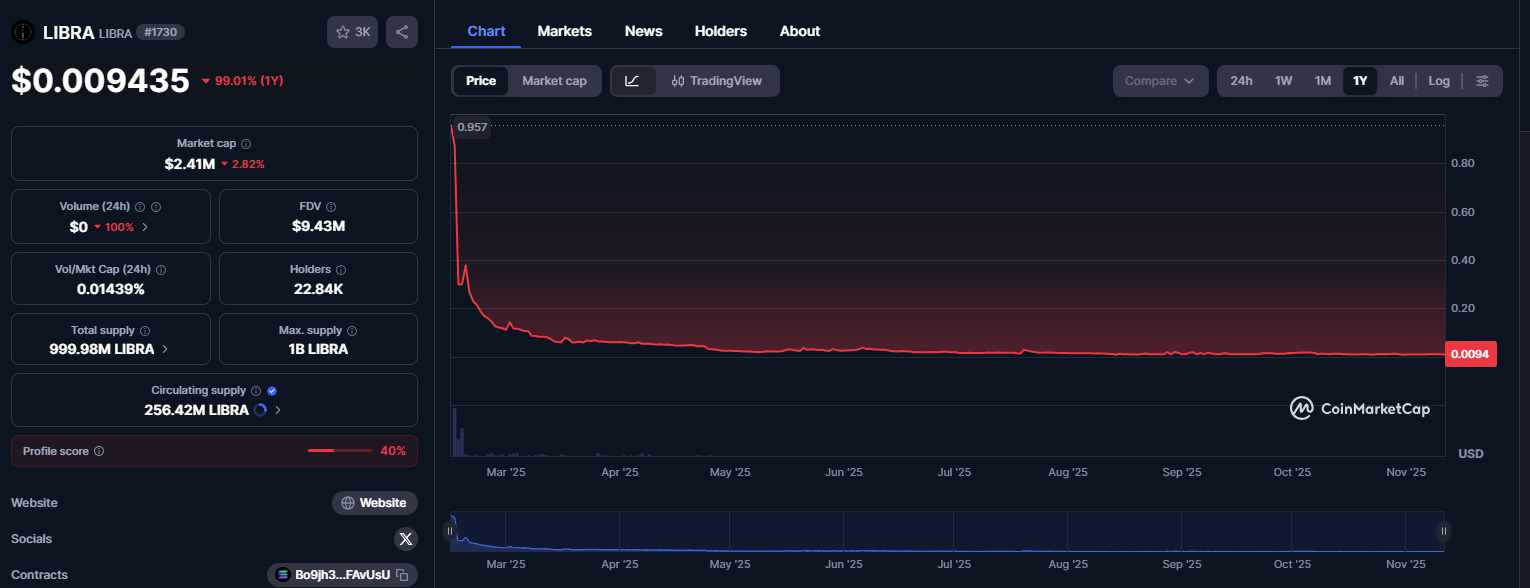Screen dimensions: 1530x588
Task: Click the Holders info icon
Action: point(341,270)
